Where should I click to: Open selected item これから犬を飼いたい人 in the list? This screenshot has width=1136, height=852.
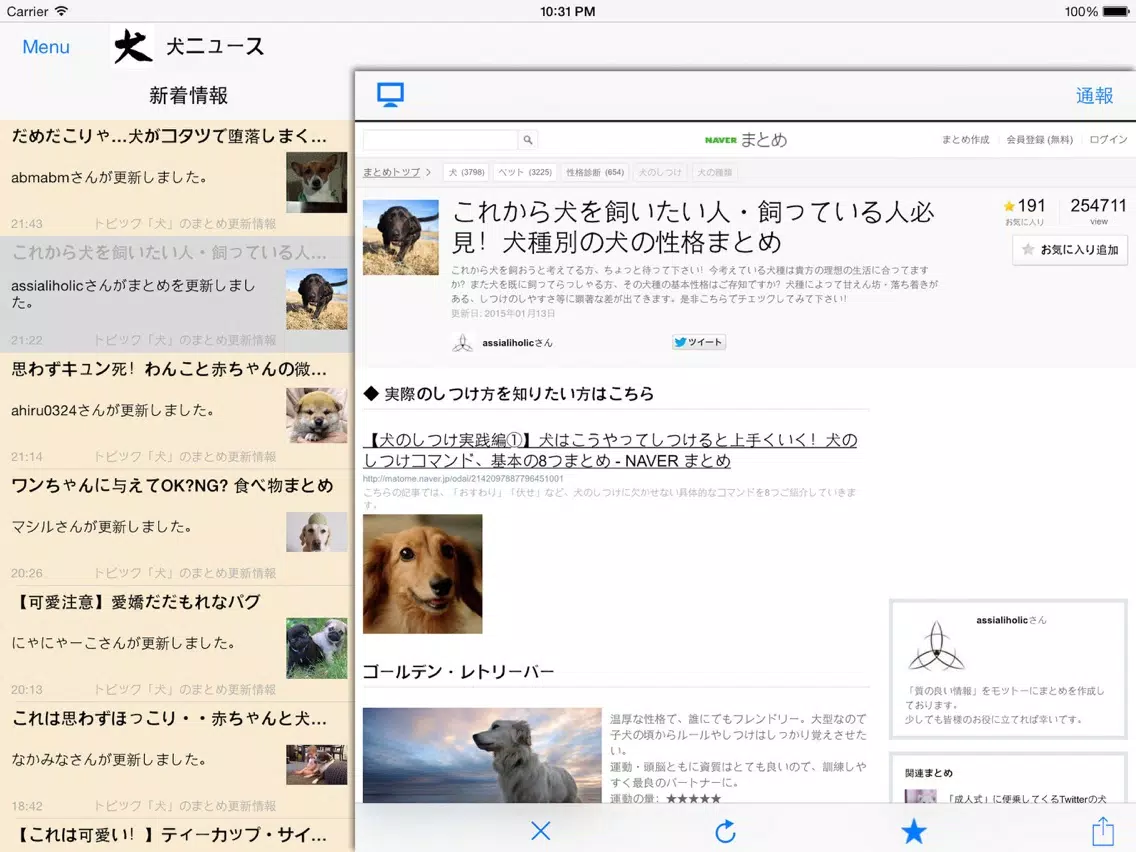[177, 295]
